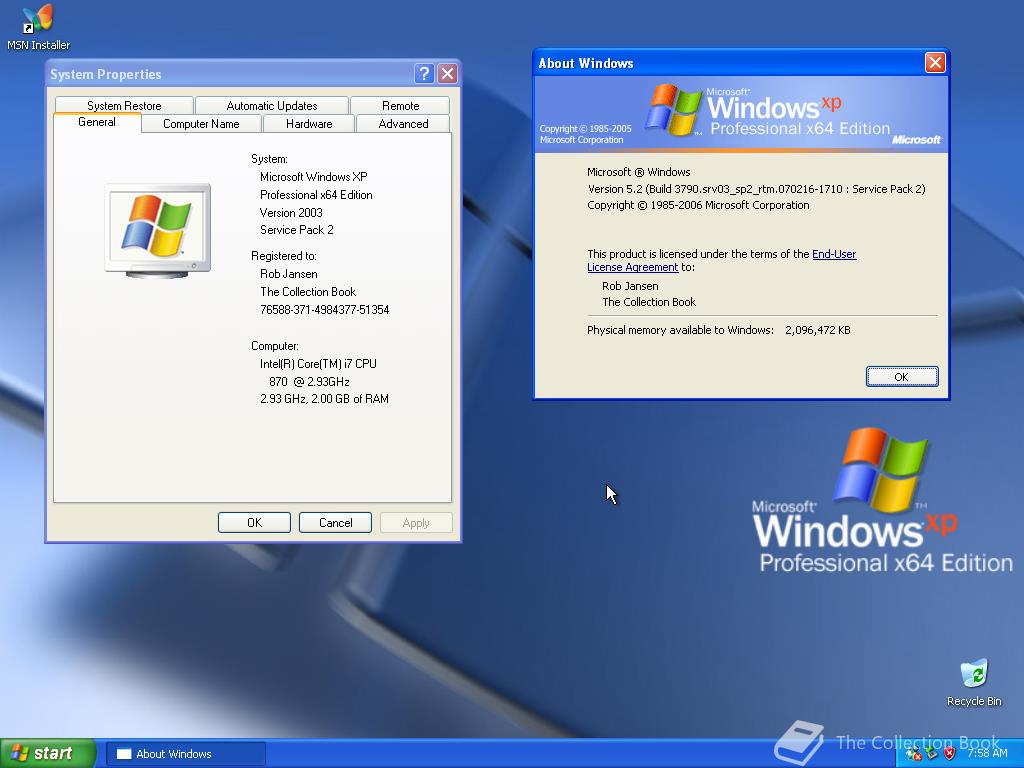The height and width of the screenshot is (768, 1024).
Task: Open the End-User License Agreement link
Action: point(722,261)
